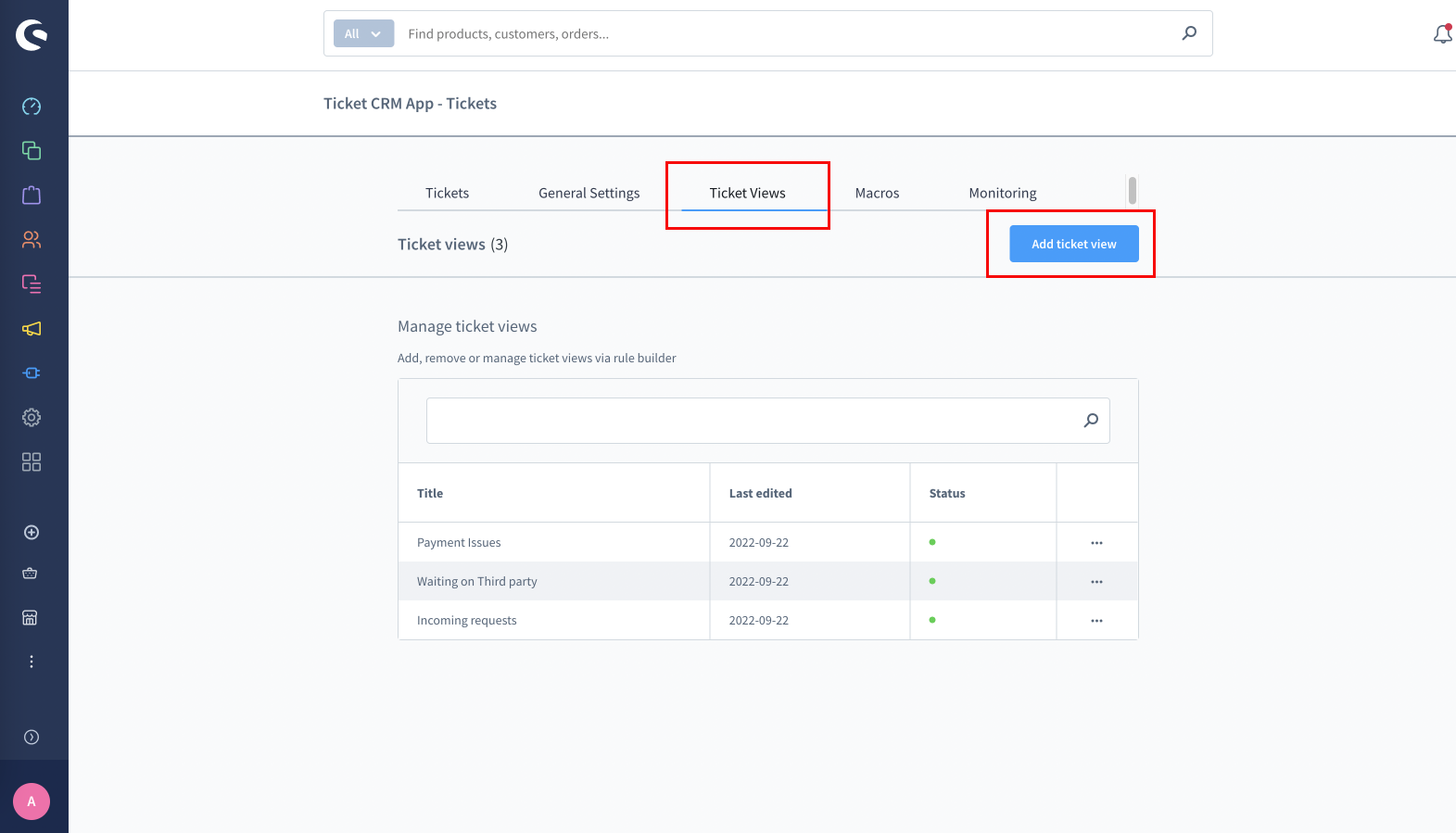
Task: Click green status dot for Incoming requests
Action: click(x=932, y=620)
